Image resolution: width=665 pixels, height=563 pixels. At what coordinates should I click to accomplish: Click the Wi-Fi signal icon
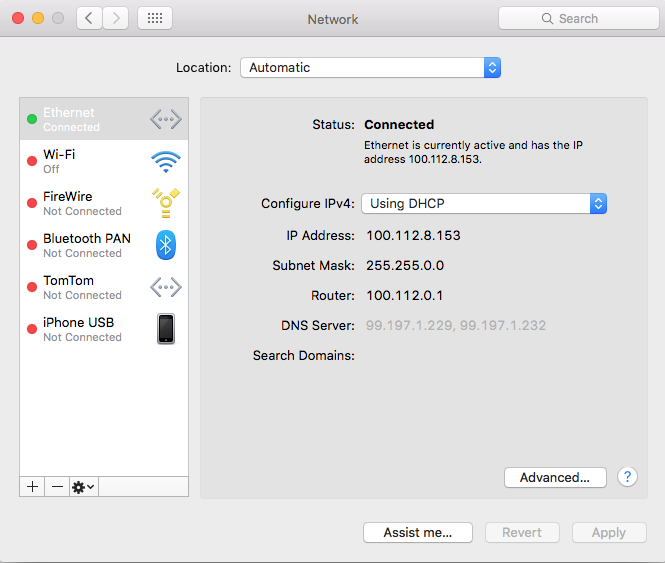pos(166,162)
